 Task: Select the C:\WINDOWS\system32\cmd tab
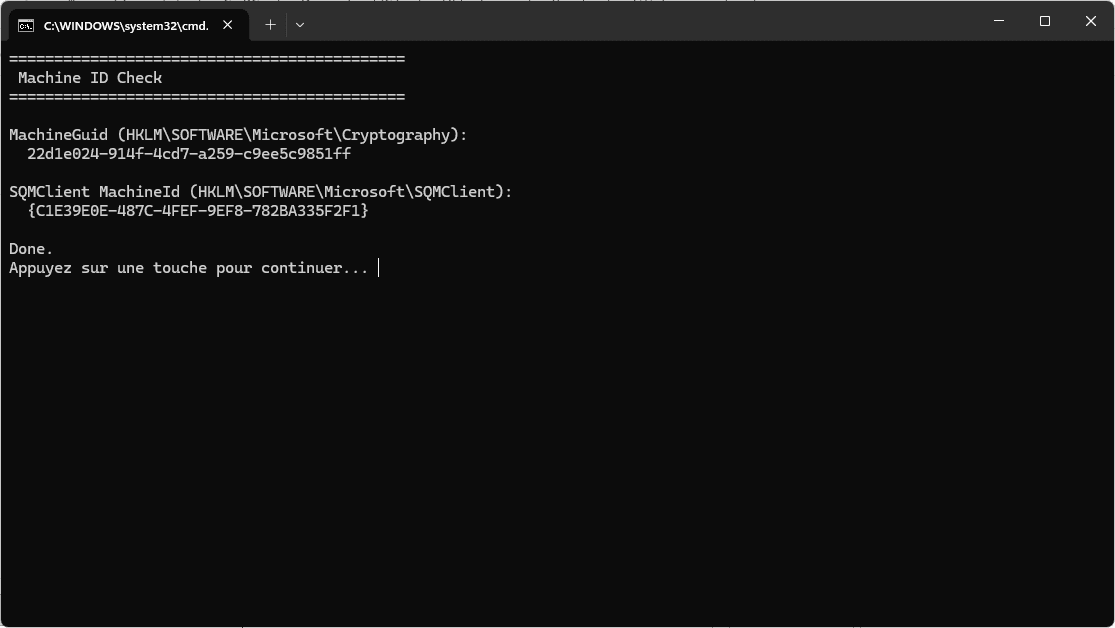pos(125,25)
